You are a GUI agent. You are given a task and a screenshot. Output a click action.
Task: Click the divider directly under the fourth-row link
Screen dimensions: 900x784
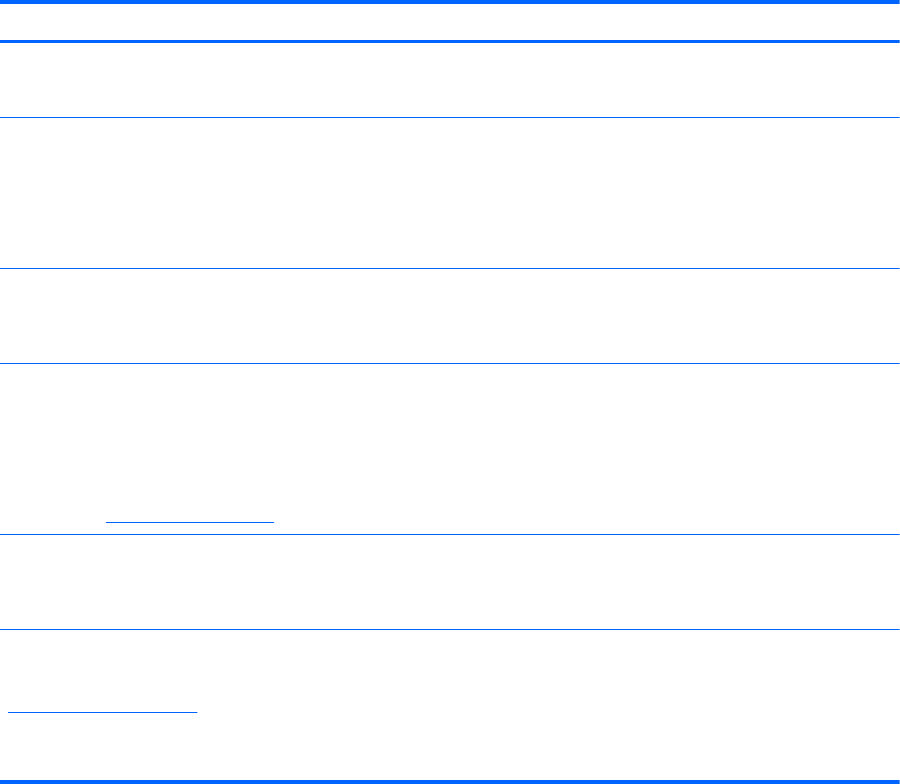[x=189, y=534]
